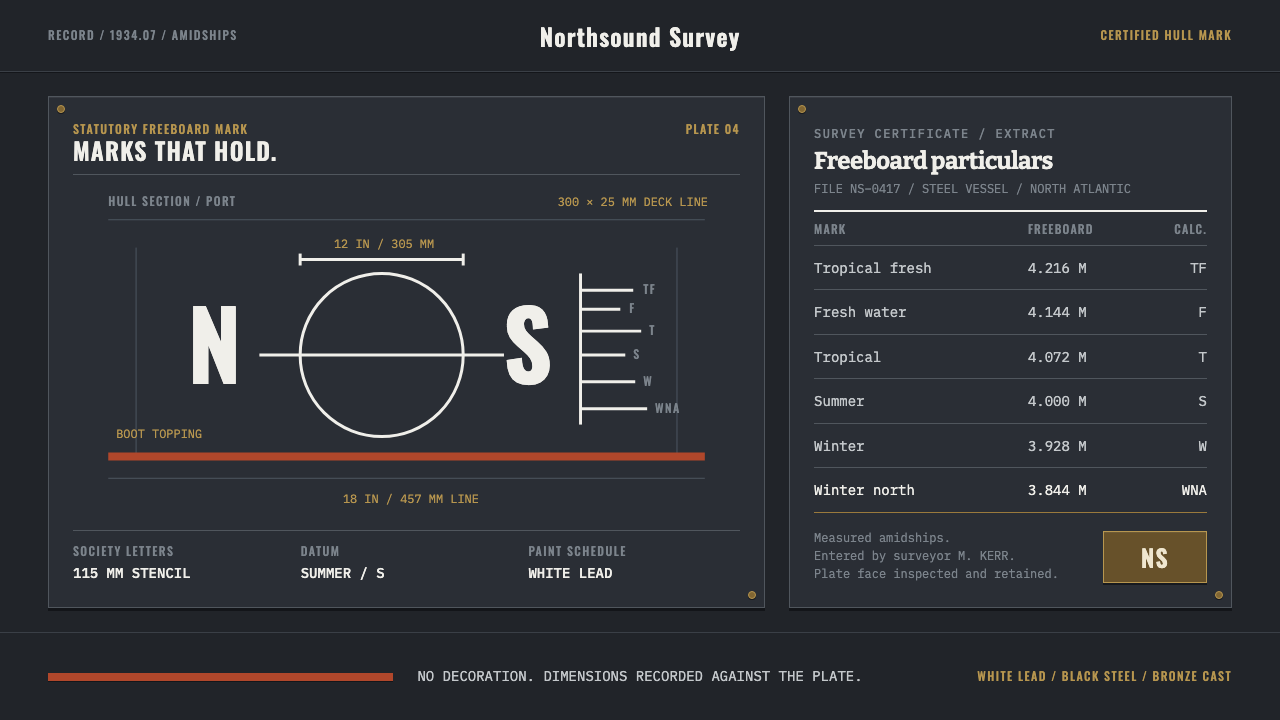Click the PLATE 04 label
Image resolution: width=1280 pixels, height=720 pixels.
coord(712,129)
